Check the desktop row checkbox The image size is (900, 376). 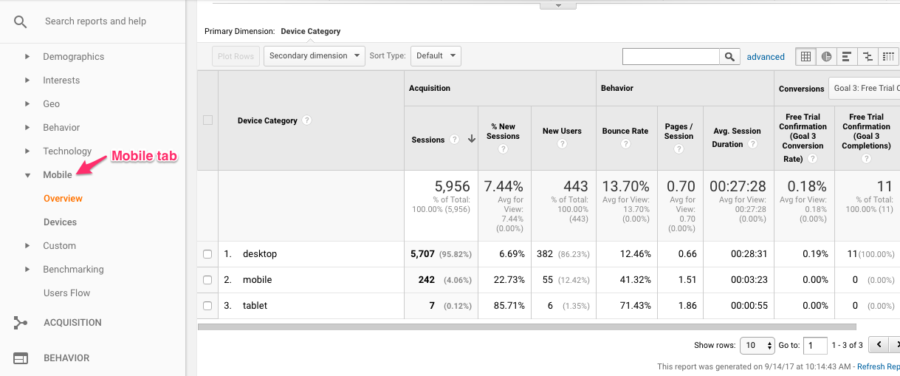208,254
